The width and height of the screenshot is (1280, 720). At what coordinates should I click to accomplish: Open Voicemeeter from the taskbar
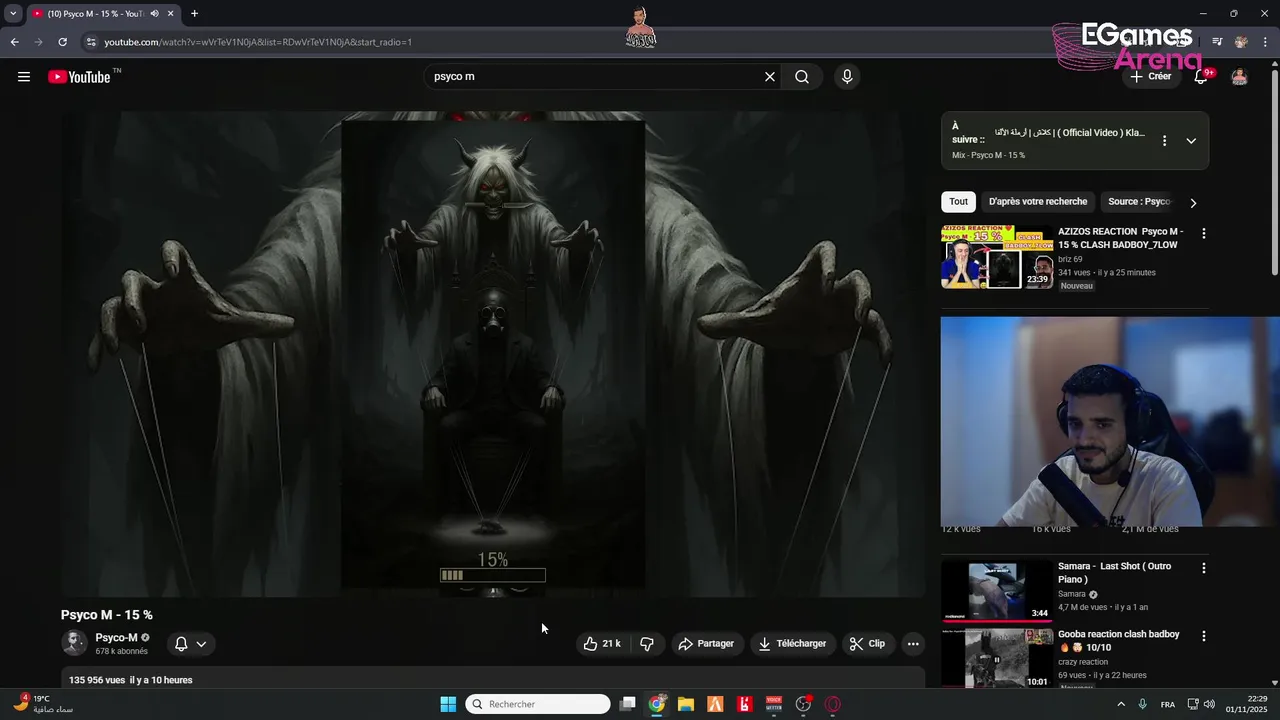(x=774, y=704)
